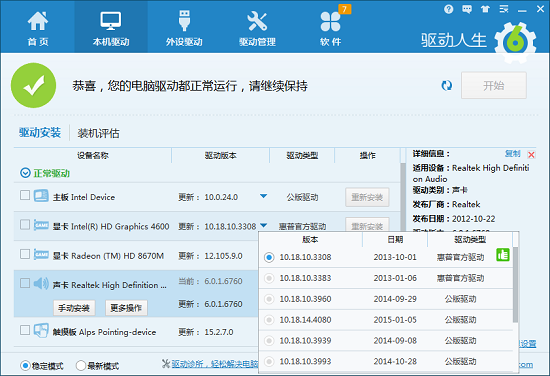Screen dimensions: 550x376
Task: Select version 10.18.10.3939 radio button
Action: click(269, 341)
